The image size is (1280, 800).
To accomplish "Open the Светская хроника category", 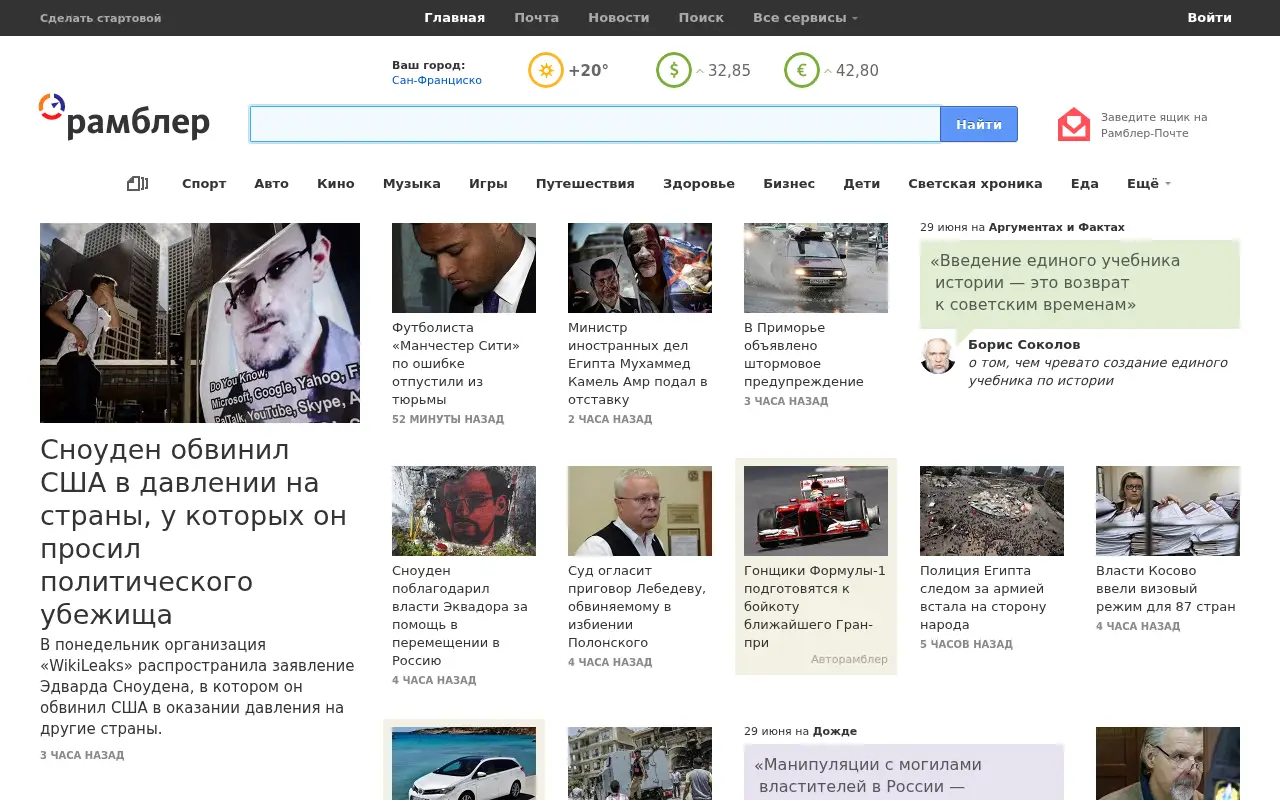I will click(975, 183).
